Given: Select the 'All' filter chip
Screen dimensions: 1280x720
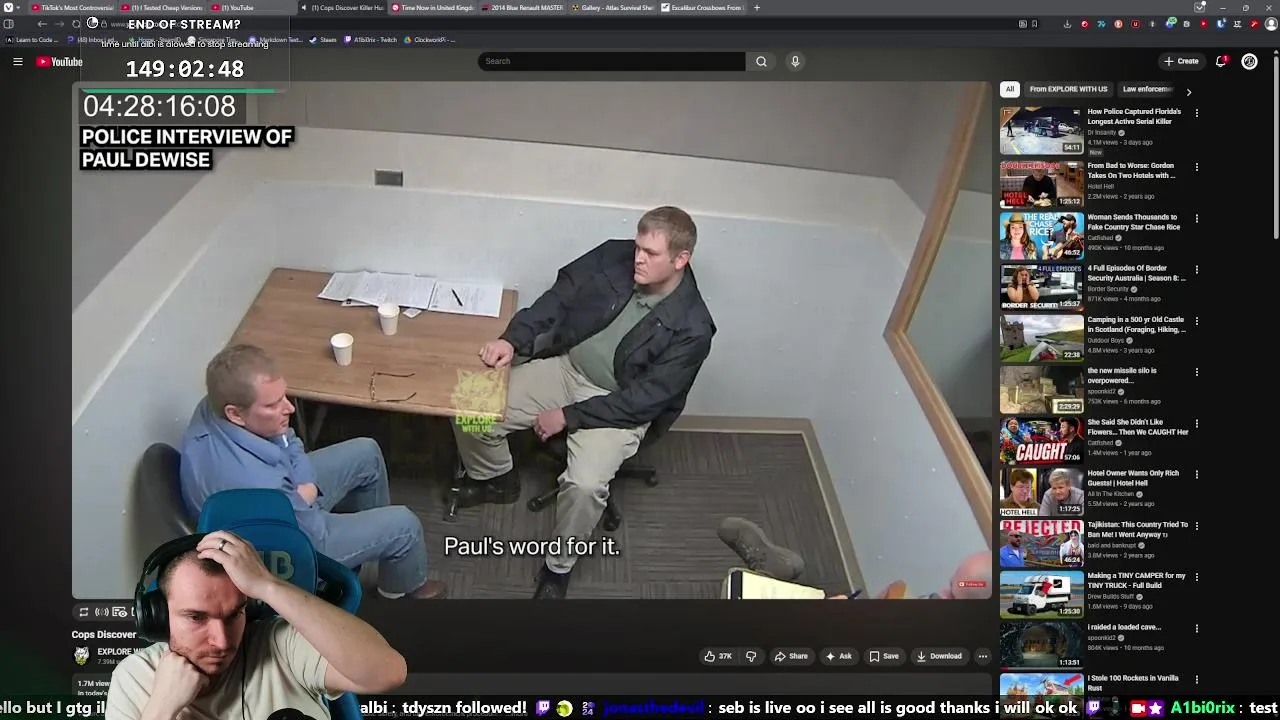Looking at the screenshot, I should click(x=1010, y=89).
